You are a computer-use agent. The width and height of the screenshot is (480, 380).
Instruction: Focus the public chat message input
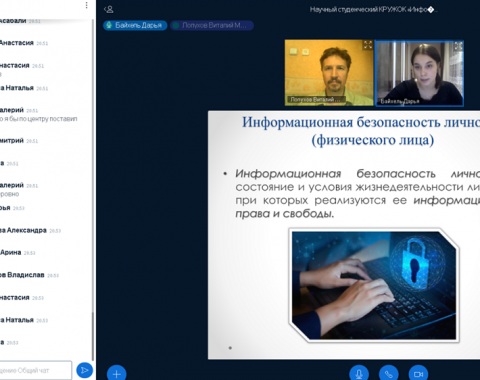pyautogui.click(x=35, y=370)
